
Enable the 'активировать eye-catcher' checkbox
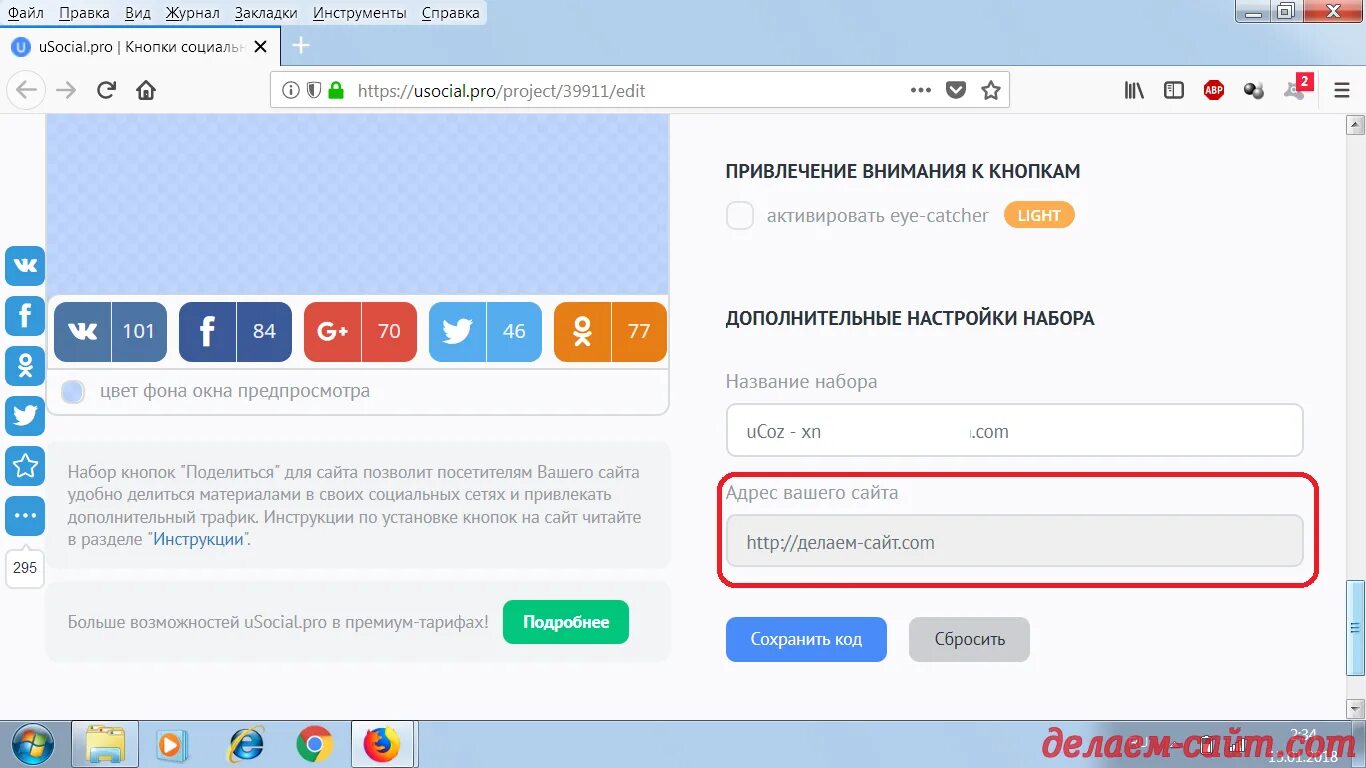[x=740, y=215]
